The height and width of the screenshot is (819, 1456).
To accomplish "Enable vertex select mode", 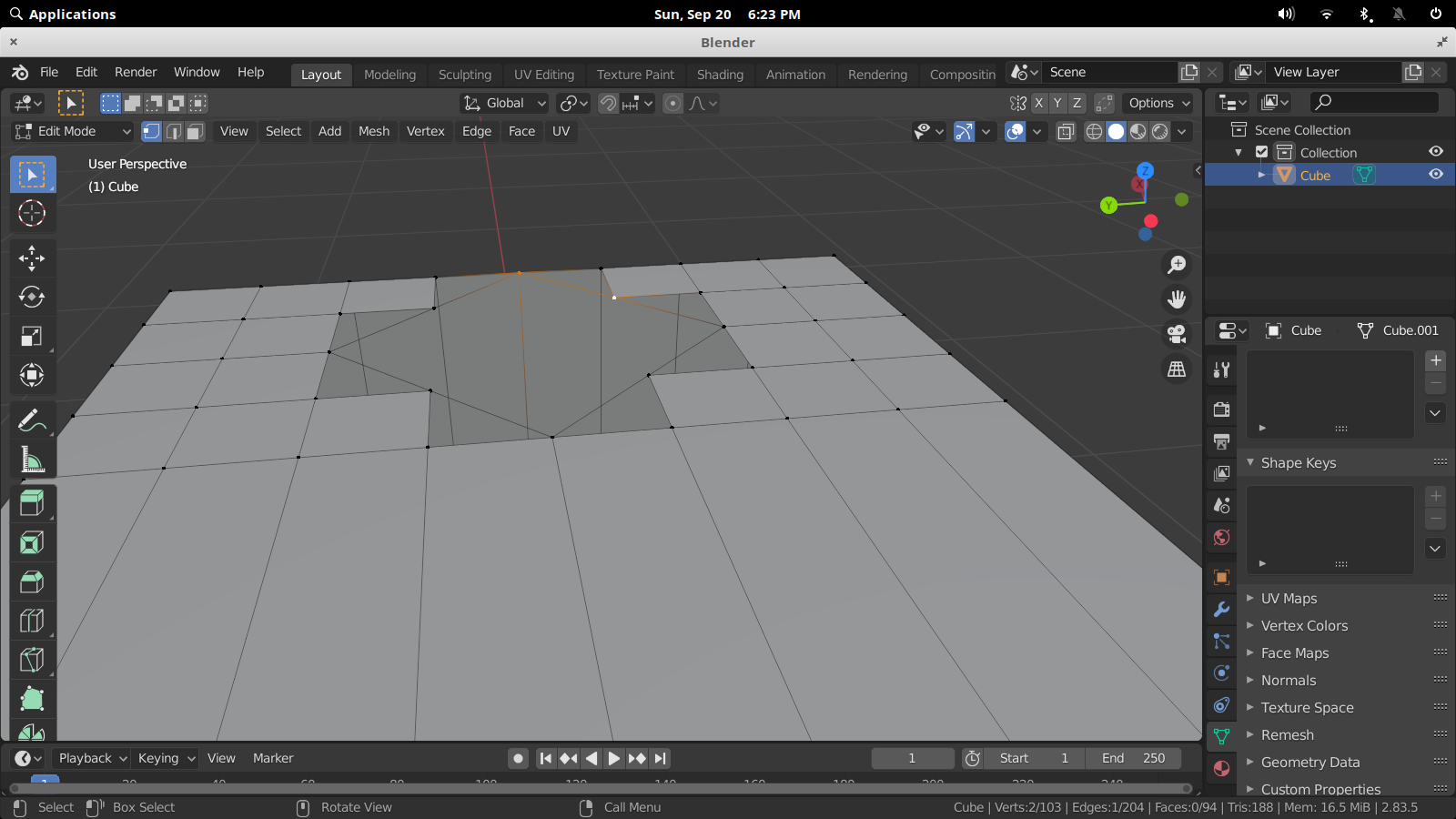I will (151, 131).
